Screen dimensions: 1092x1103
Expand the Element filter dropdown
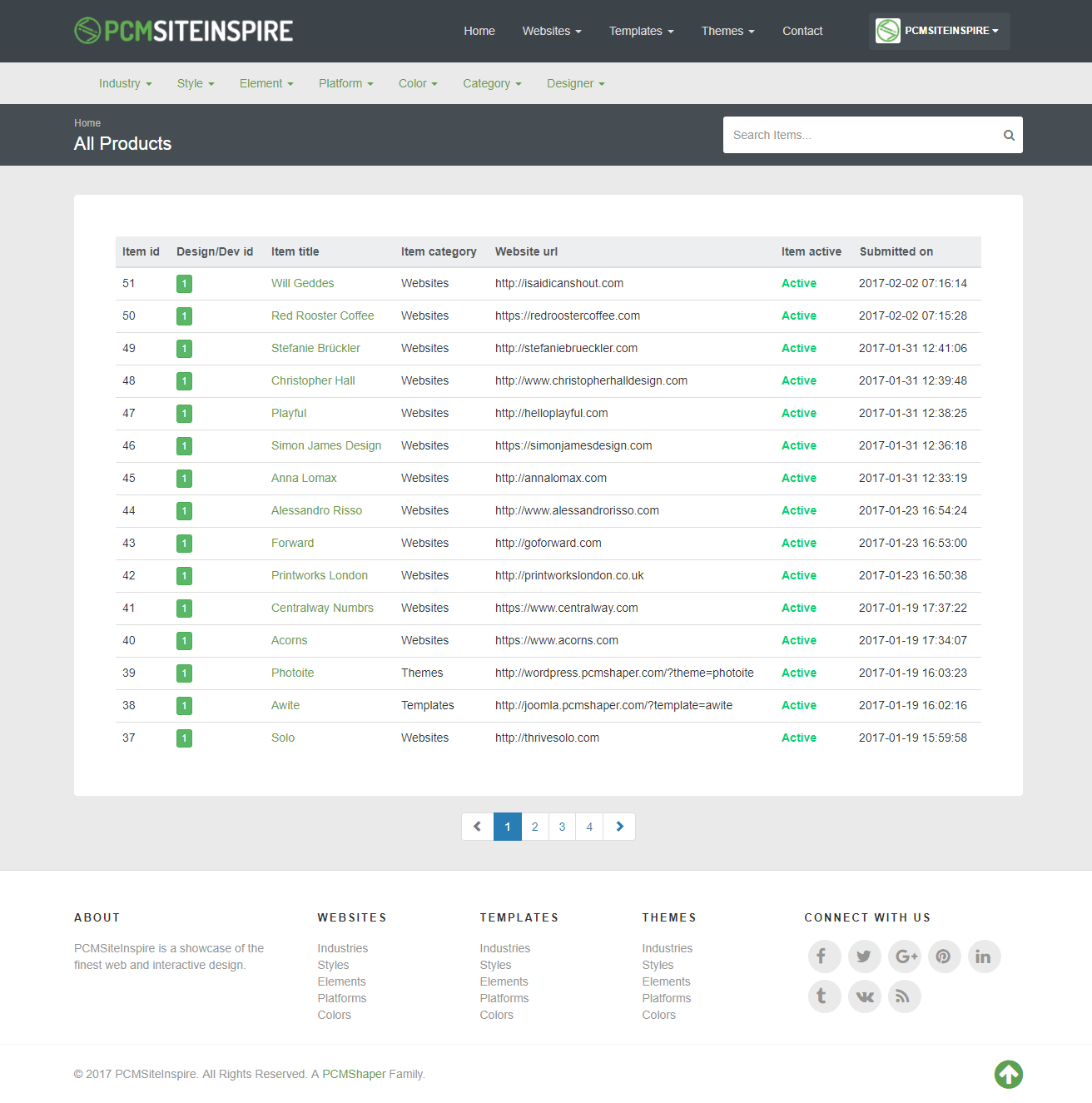click(266, 83)
